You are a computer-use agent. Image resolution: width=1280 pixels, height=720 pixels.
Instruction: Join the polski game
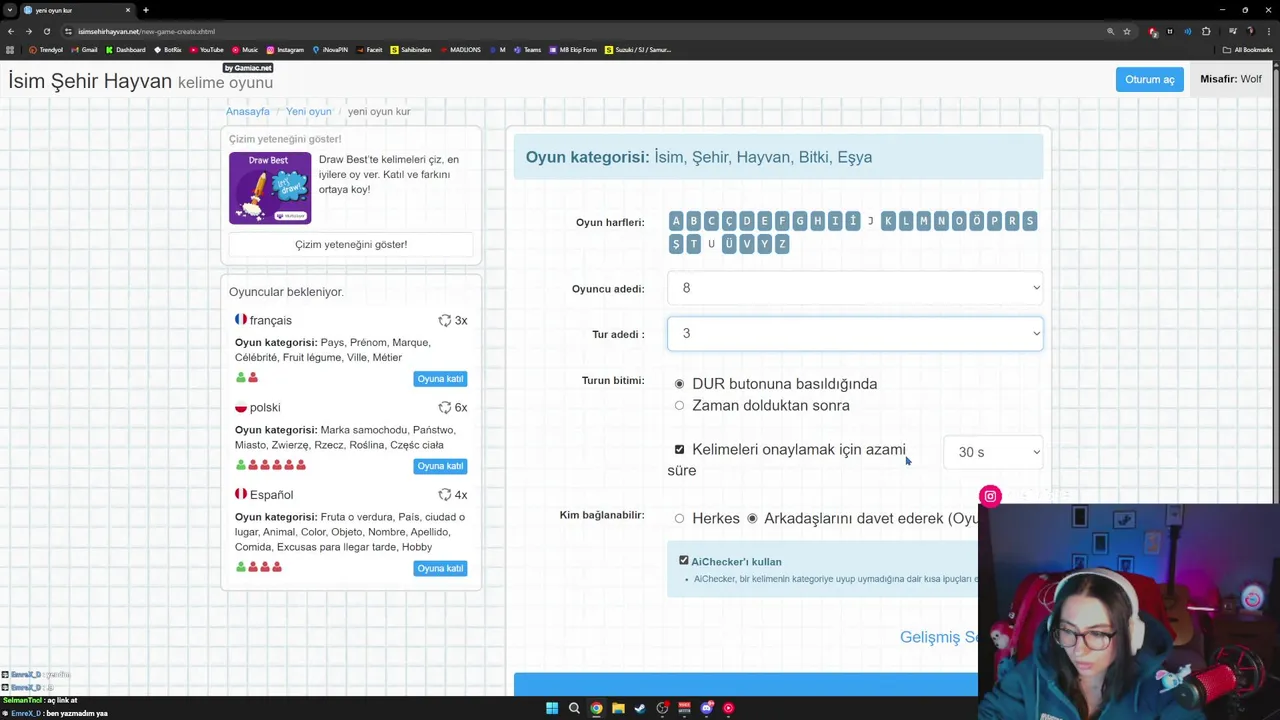440,466
